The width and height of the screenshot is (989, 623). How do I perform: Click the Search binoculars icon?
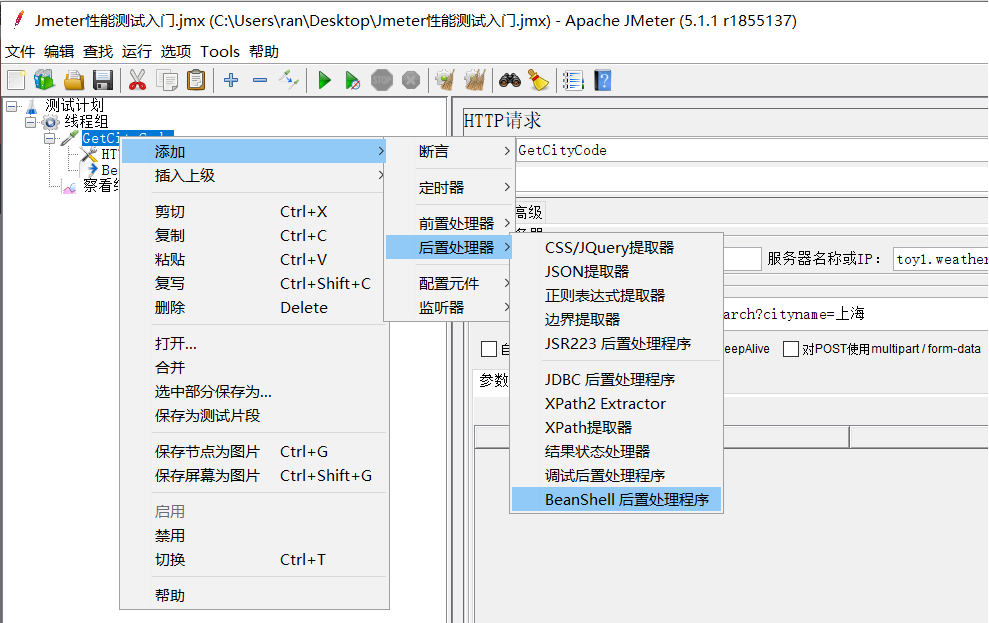510,81
